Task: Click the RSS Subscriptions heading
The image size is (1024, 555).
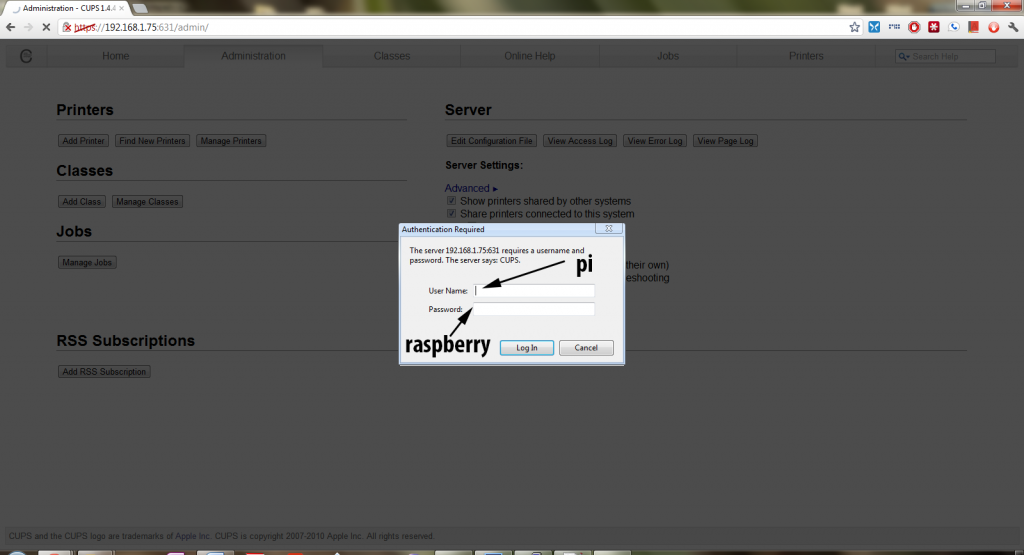Action: [x=125, y=341]
